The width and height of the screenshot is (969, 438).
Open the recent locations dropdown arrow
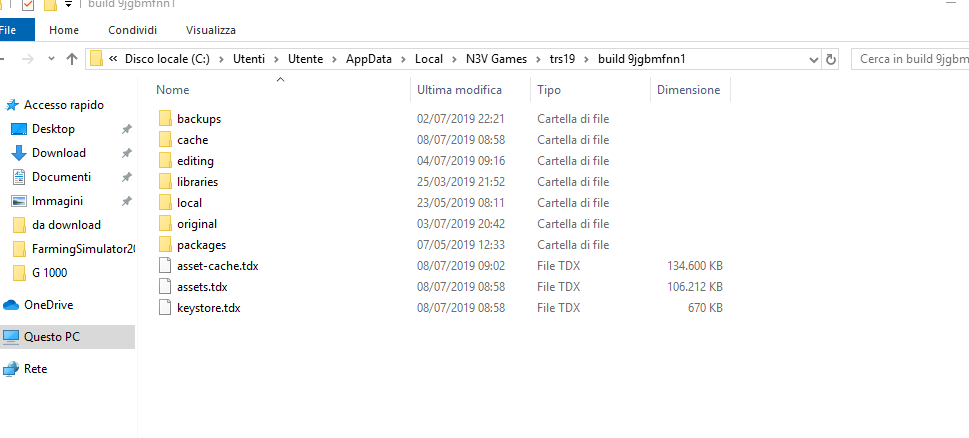pos(51,59)
